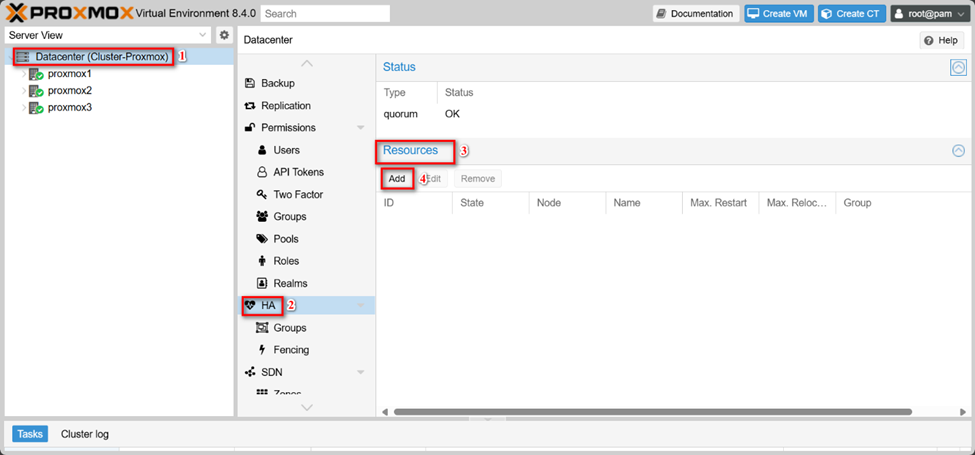Collapse the Status panel

click(x=958, y=68)
